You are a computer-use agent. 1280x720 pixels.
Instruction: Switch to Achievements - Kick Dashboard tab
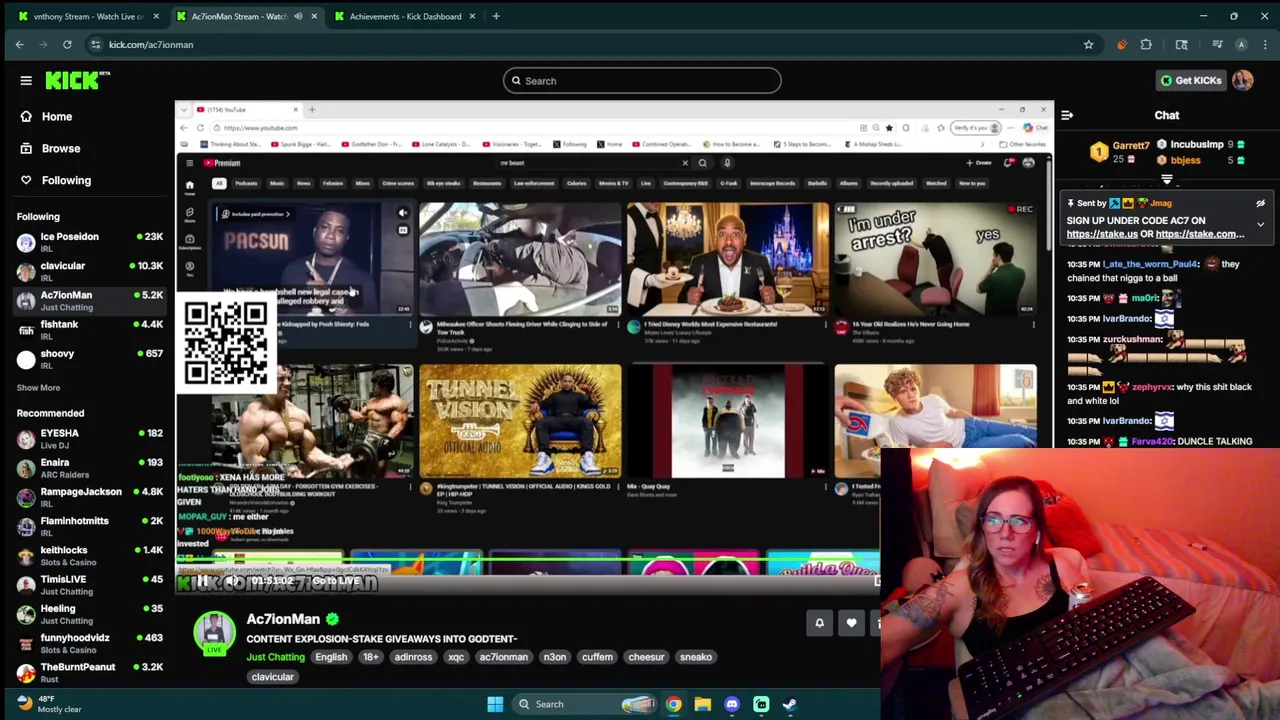(405, 16)
